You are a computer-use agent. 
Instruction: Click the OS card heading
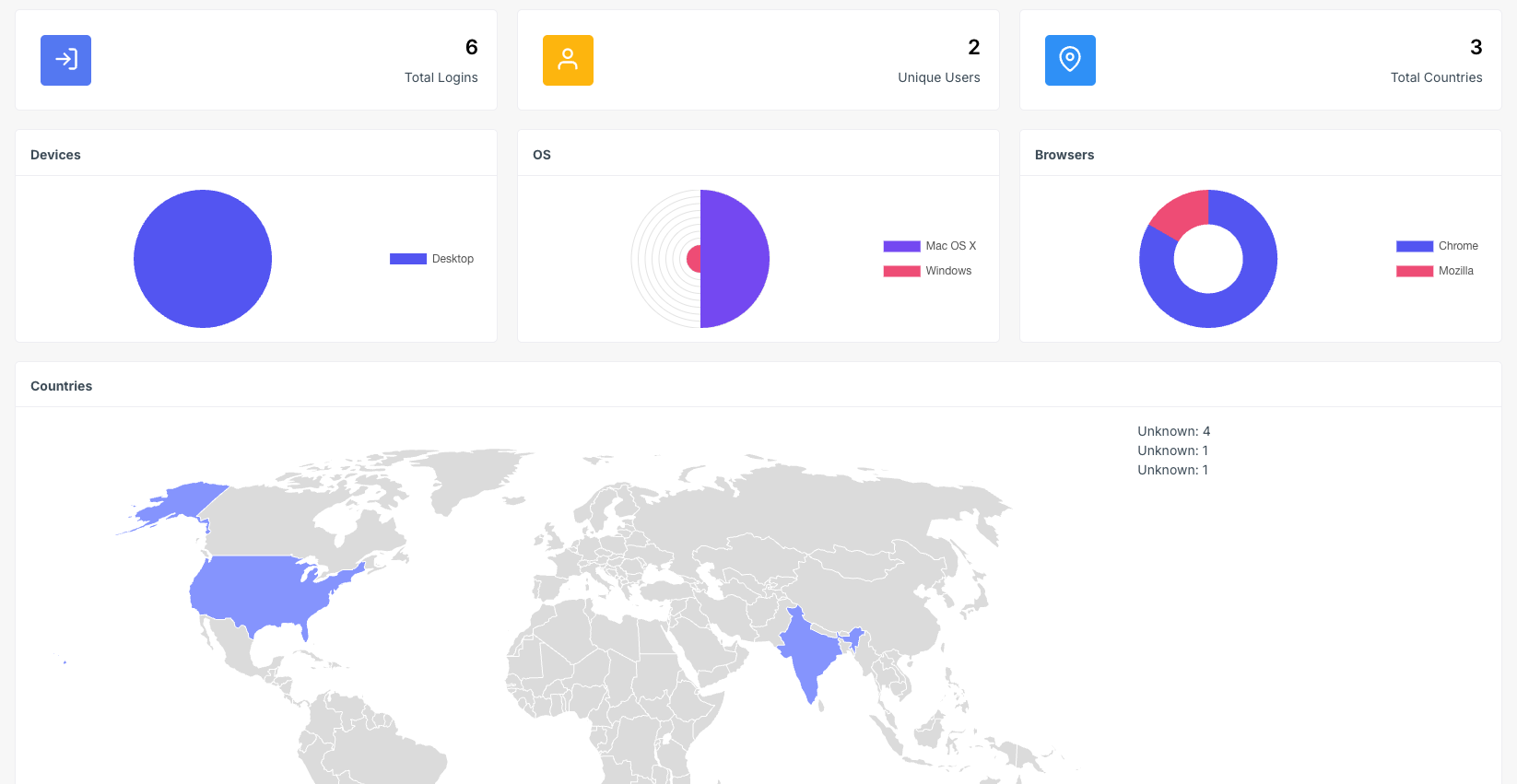tap(542, 155)
